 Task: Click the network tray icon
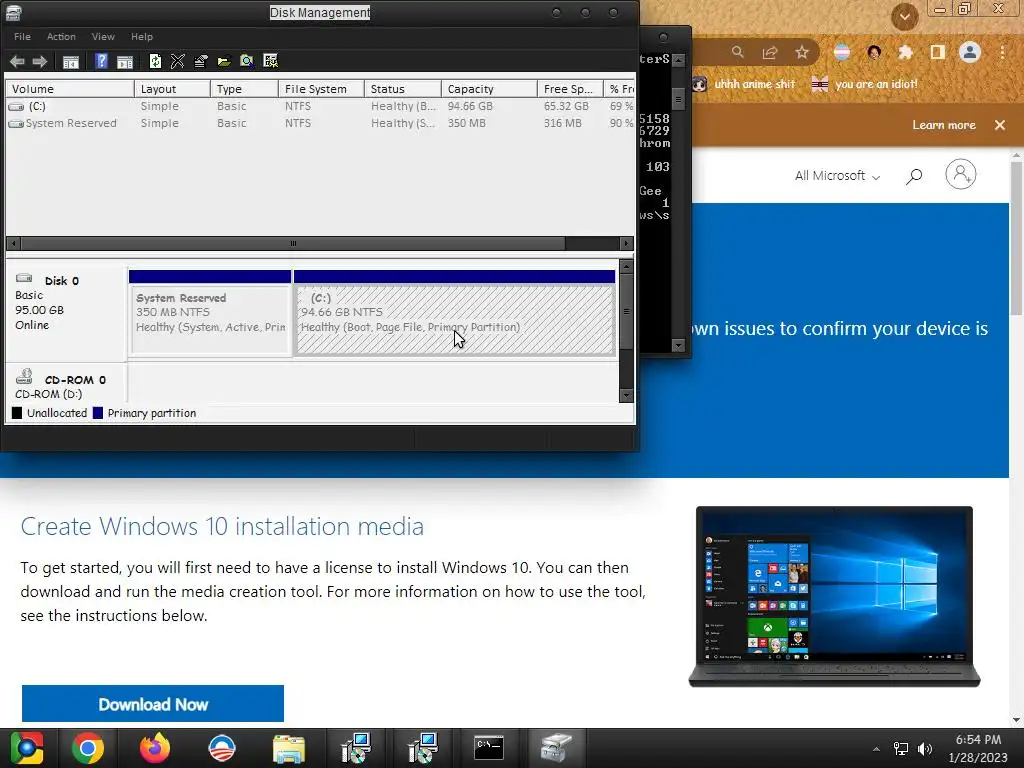pyautogui.click(x=901, y=748)
